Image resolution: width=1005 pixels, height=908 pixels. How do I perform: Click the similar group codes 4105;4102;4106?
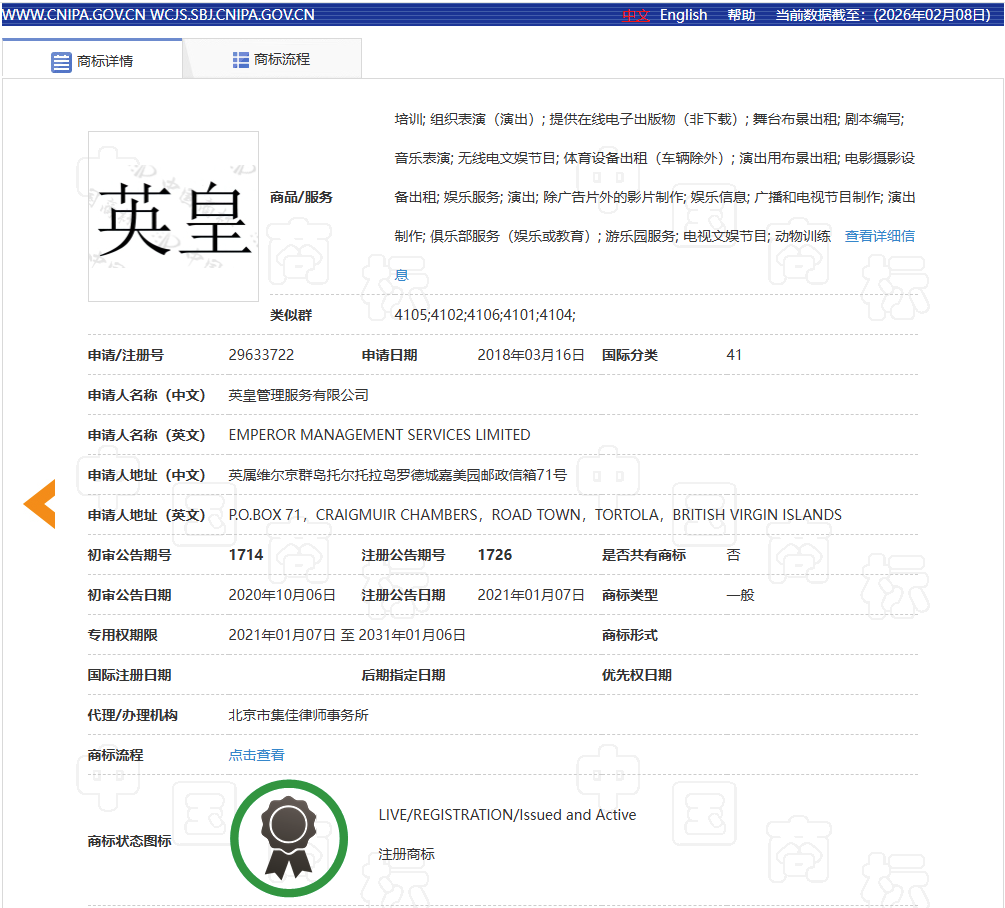click(484, 315)
